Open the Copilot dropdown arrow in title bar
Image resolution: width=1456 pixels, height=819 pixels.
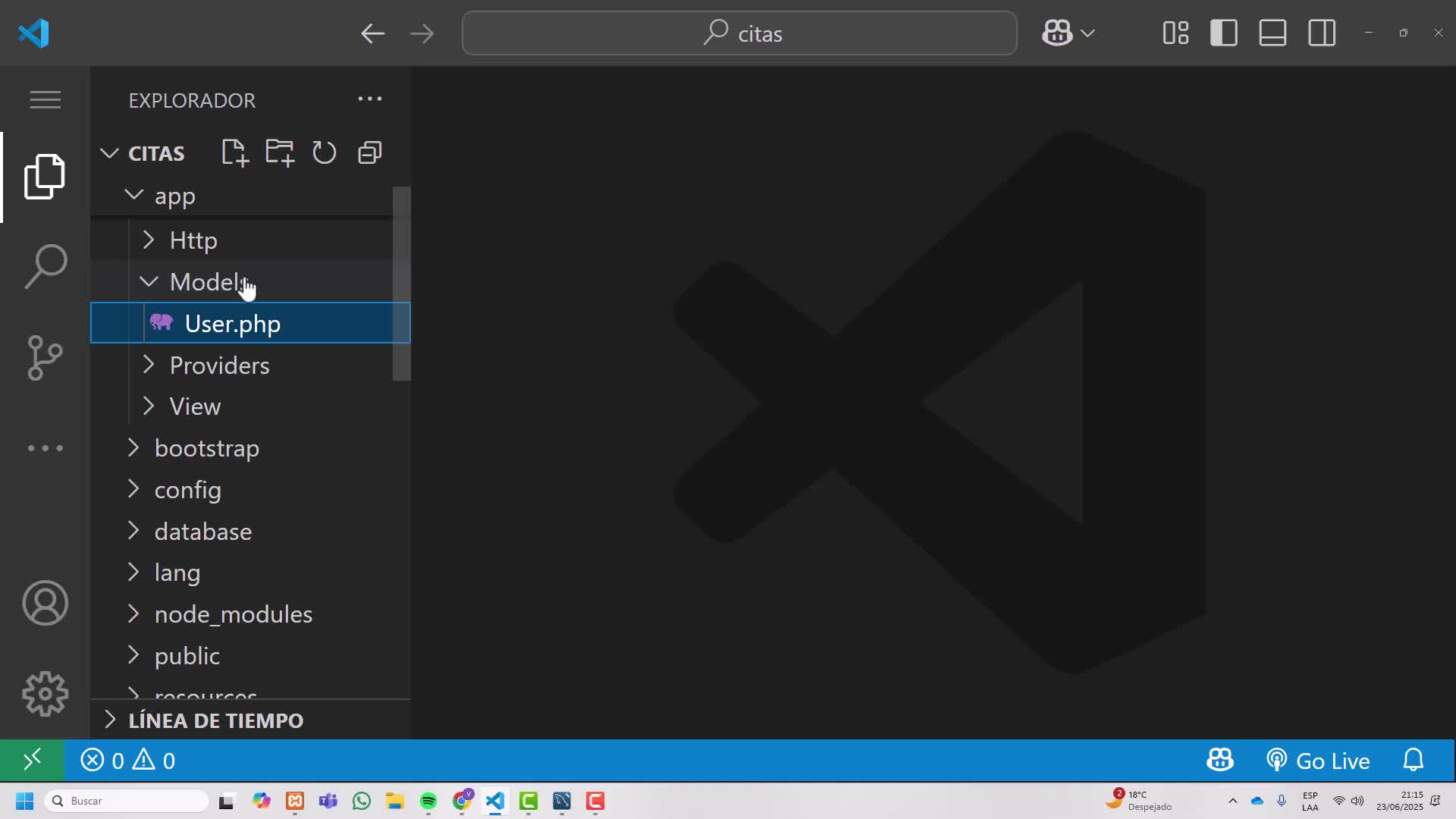(x=1087, y=33)
